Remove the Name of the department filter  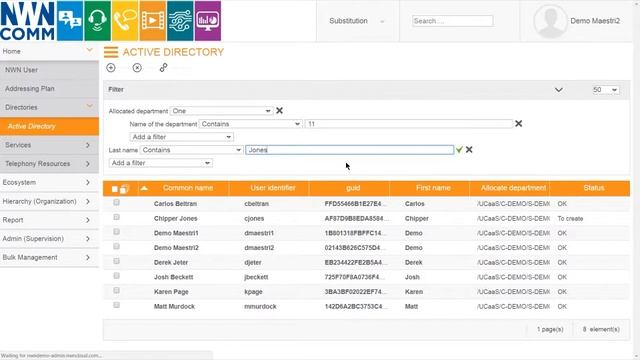point(518,124)
